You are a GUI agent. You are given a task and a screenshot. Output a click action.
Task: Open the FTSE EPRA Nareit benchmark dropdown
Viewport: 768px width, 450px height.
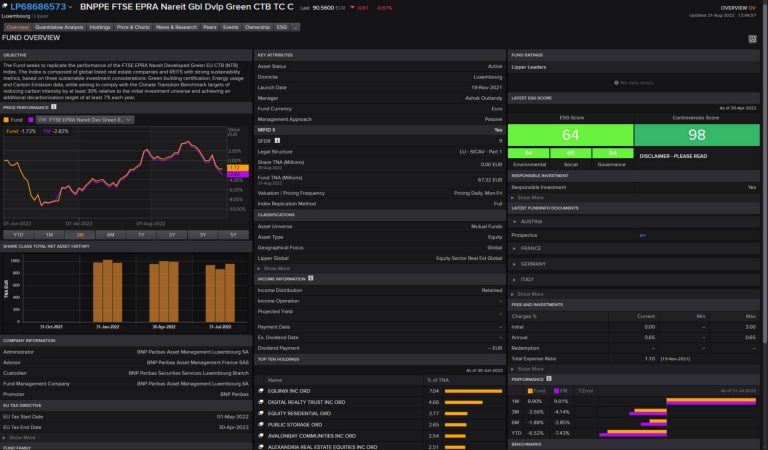tap(85, 119)
